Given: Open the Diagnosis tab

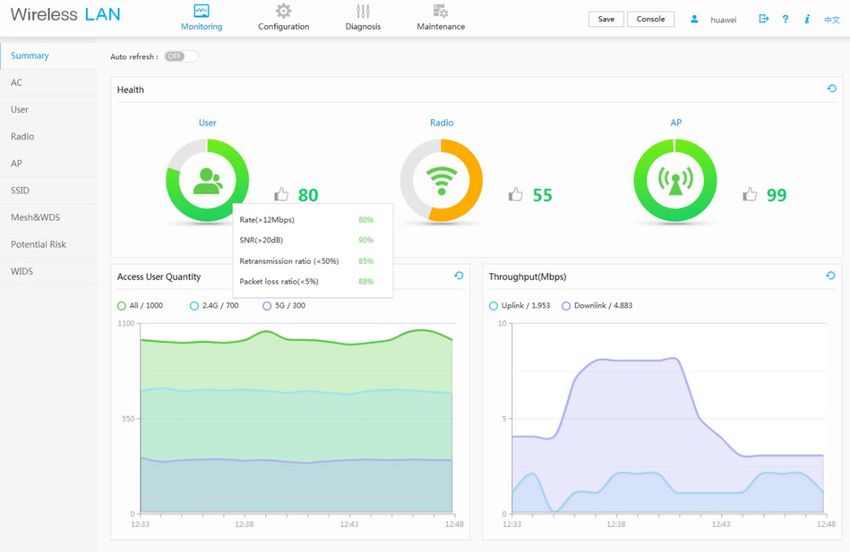Looking at the screenshot, I should [363, 17].
